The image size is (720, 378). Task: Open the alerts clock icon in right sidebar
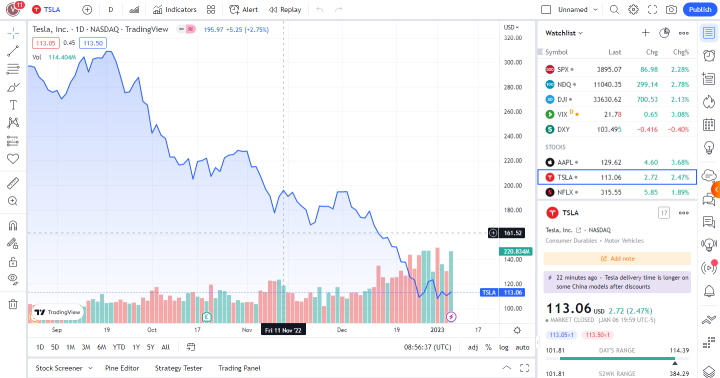(x=709, y=55)
